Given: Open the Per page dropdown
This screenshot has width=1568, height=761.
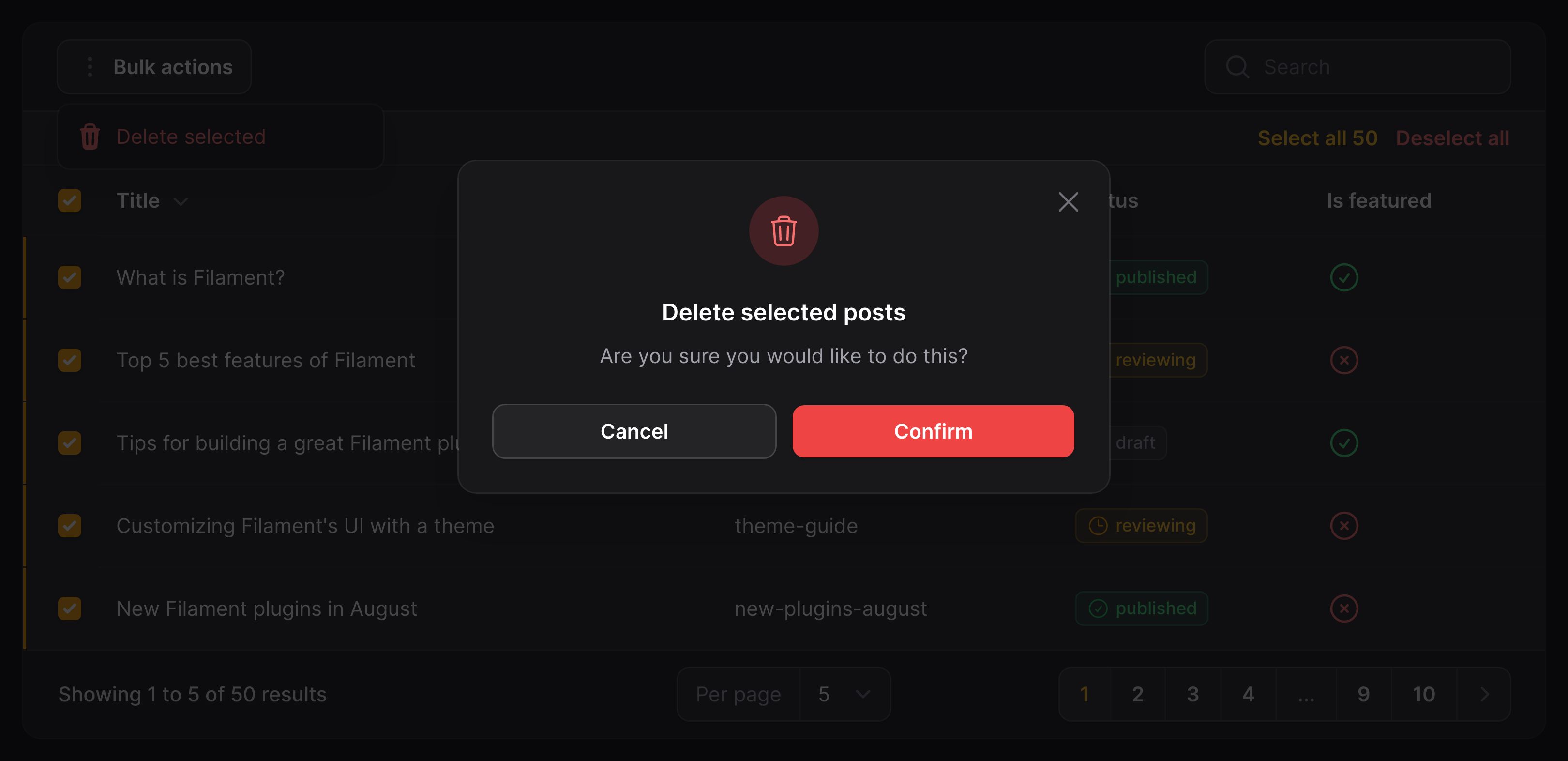Looking at the screenshot, I should 844,694.
